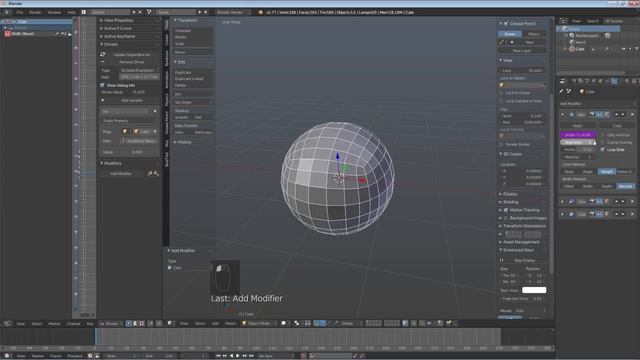The height and width of the screenshot is (360, 640).
Task: Click Apply on the Bevel modifier
Action: [578, 126]
